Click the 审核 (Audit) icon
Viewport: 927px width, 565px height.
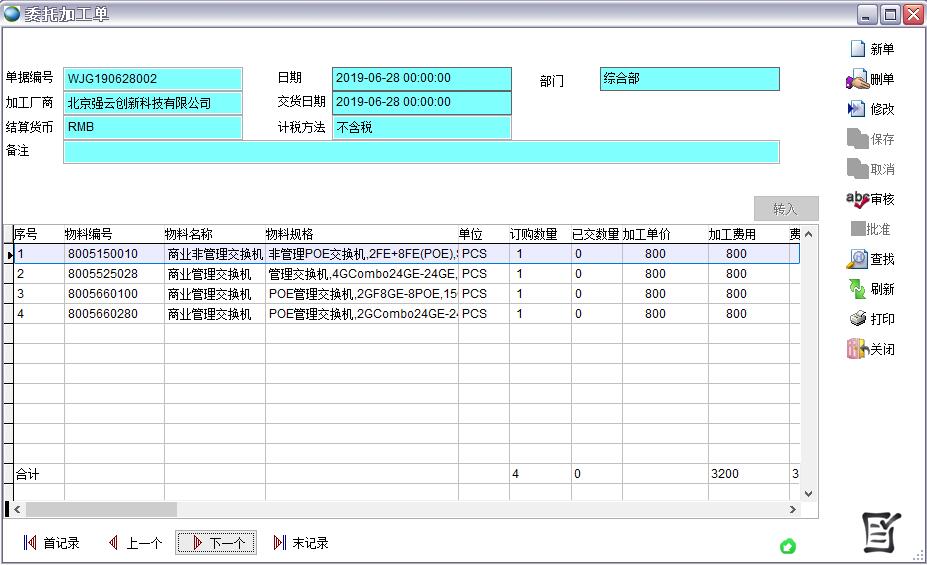click(x=857, y=199)
